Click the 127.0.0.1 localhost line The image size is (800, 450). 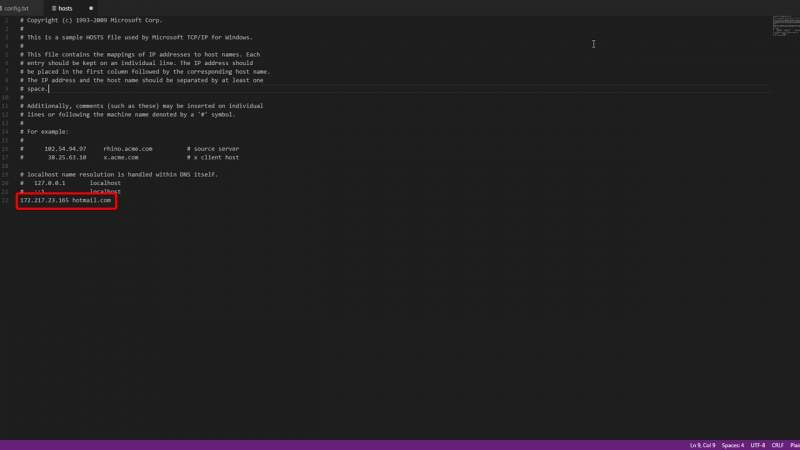click(x=70, y=183)
